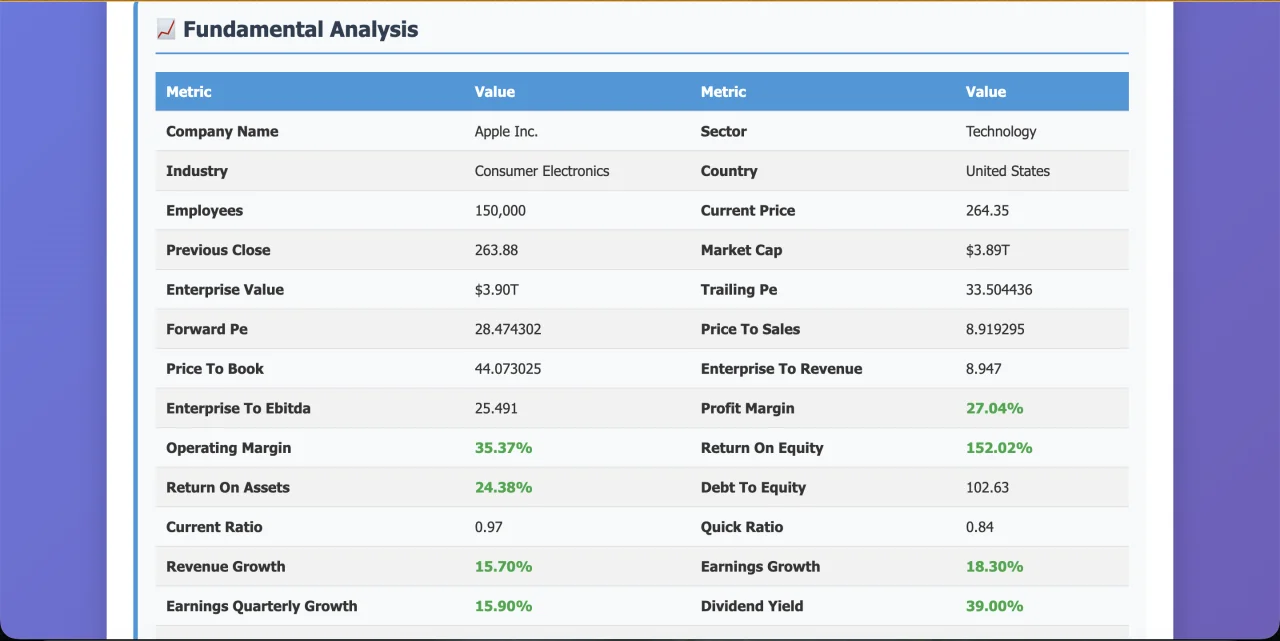Click the Current Ratio label
The width and height of the screenshot is (1280, 641).
click(214, 526)
